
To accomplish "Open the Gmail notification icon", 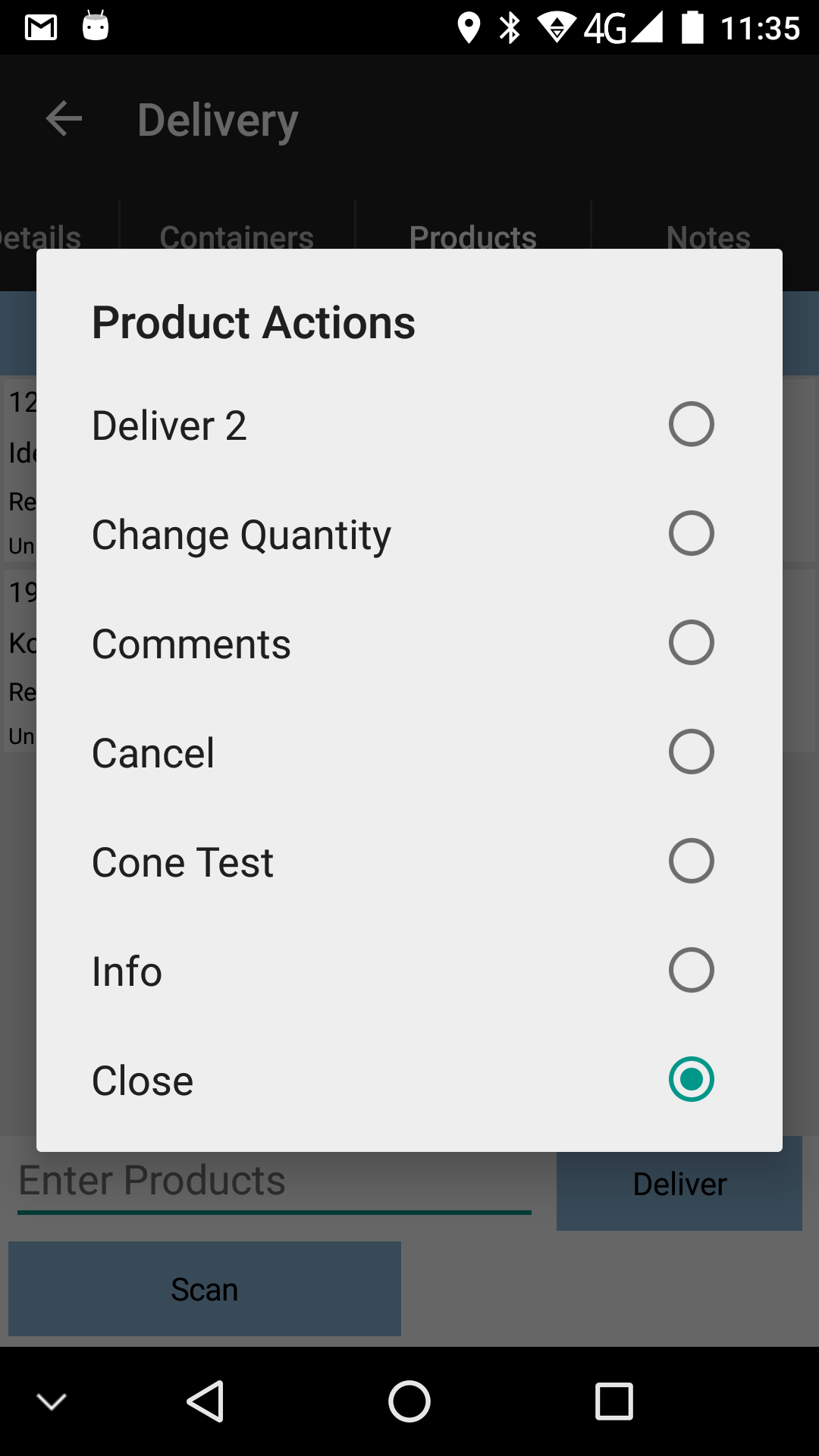I will pyautogui.click(x=41, y=28).
